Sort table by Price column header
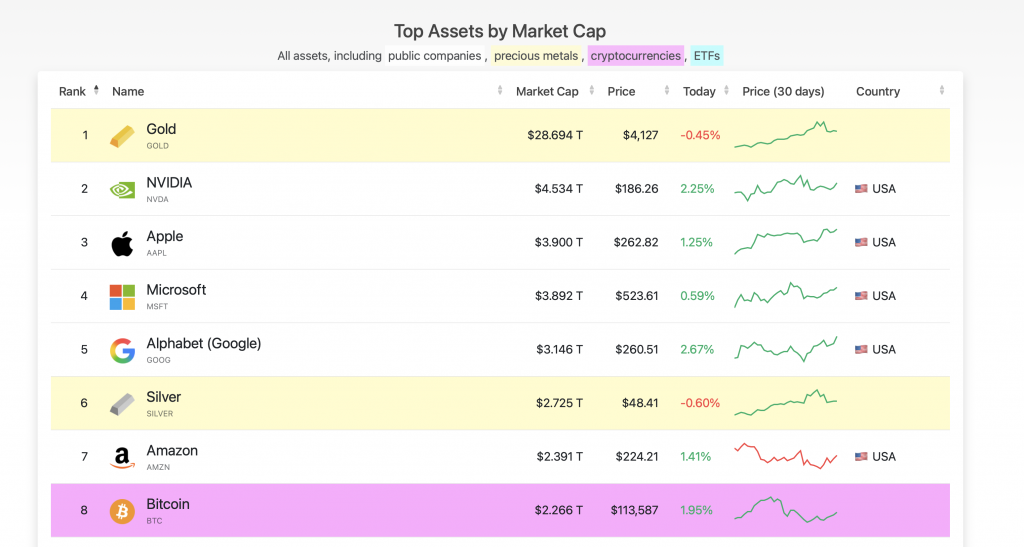This screenshot has height=547, width=1024. click(621, 91)
